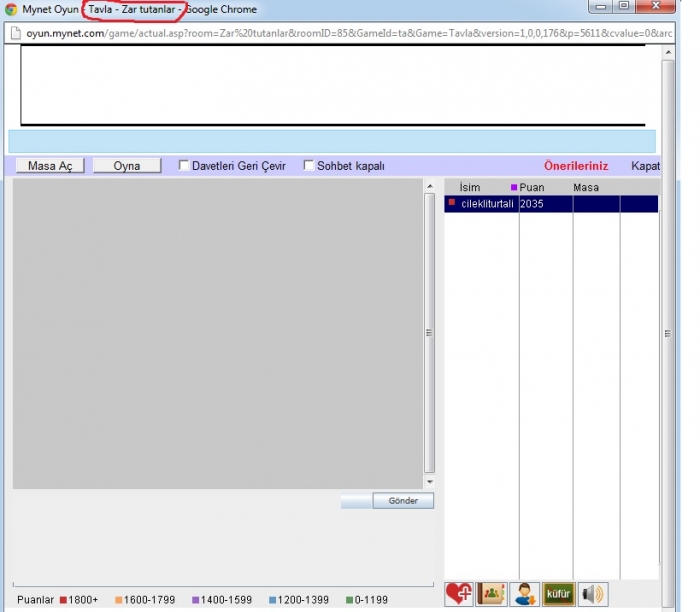This screenshot has width=700, height=612.
Task: Sort the player list by Masa column
Action: tap(586, 187)
